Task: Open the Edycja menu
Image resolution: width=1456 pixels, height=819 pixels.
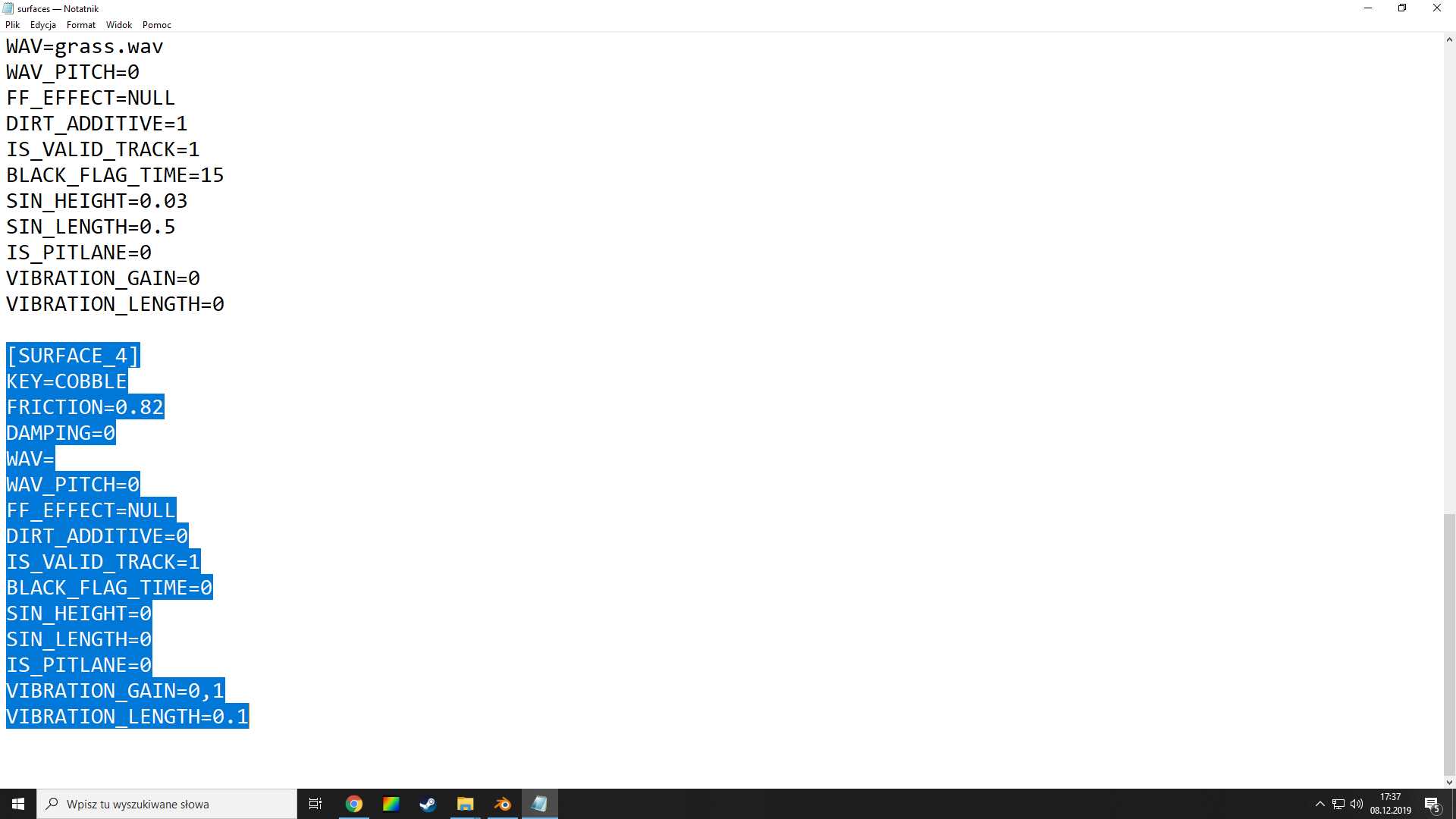Action: [43, 25]
